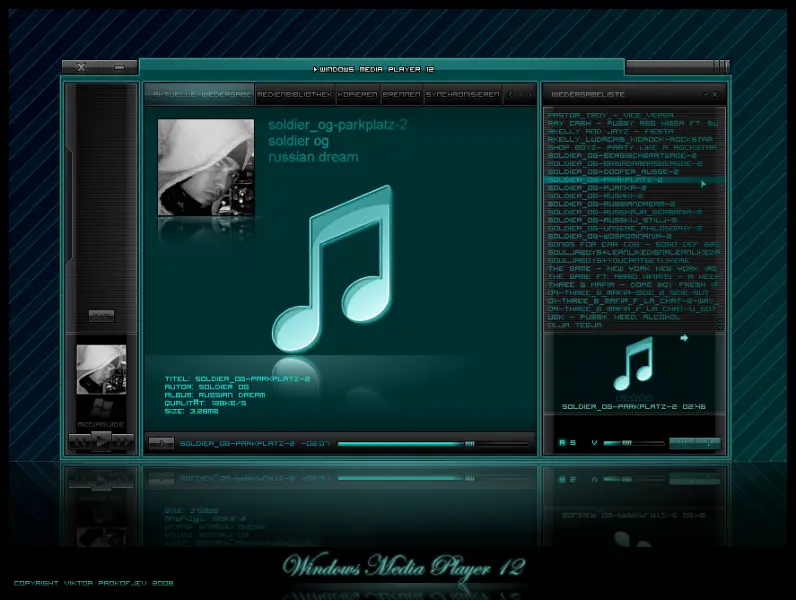Click the 'Size: 3.28MB' info line
The image size is (796, 600).
pos(191,411)
